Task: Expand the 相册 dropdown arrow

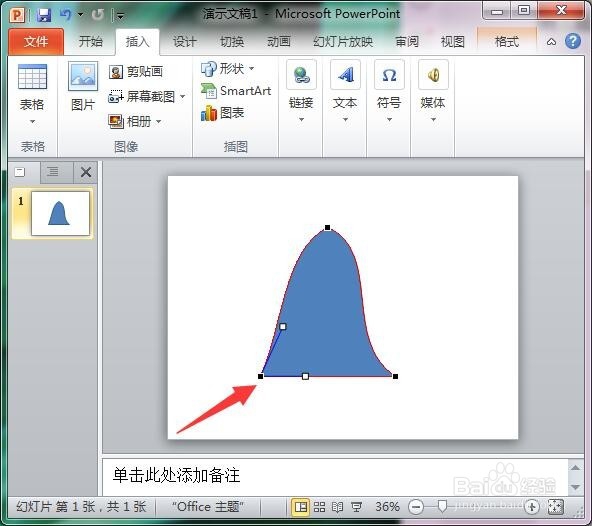Action: point(159,121)
